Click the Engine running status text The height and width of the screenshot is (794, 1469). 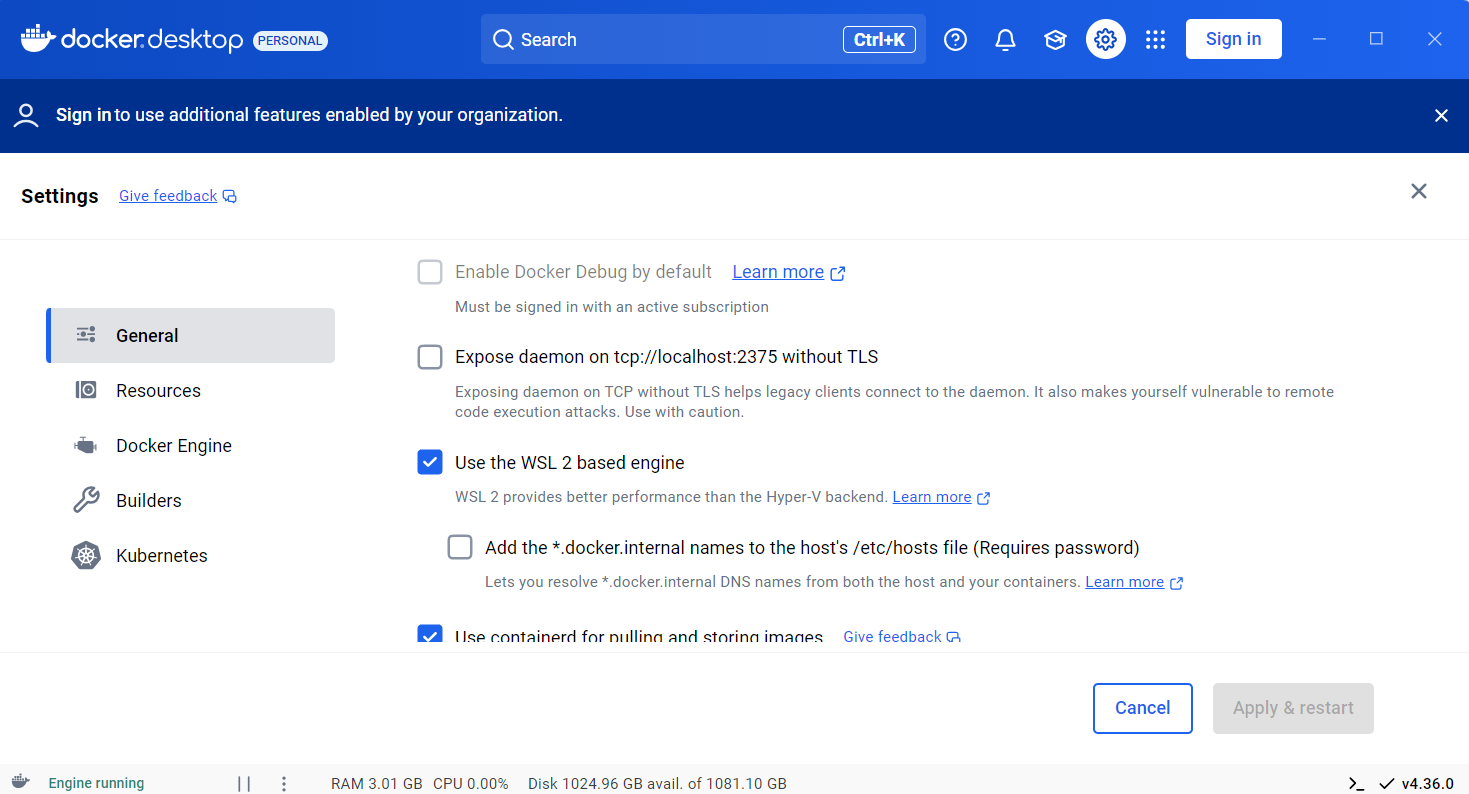coord(96,783)
